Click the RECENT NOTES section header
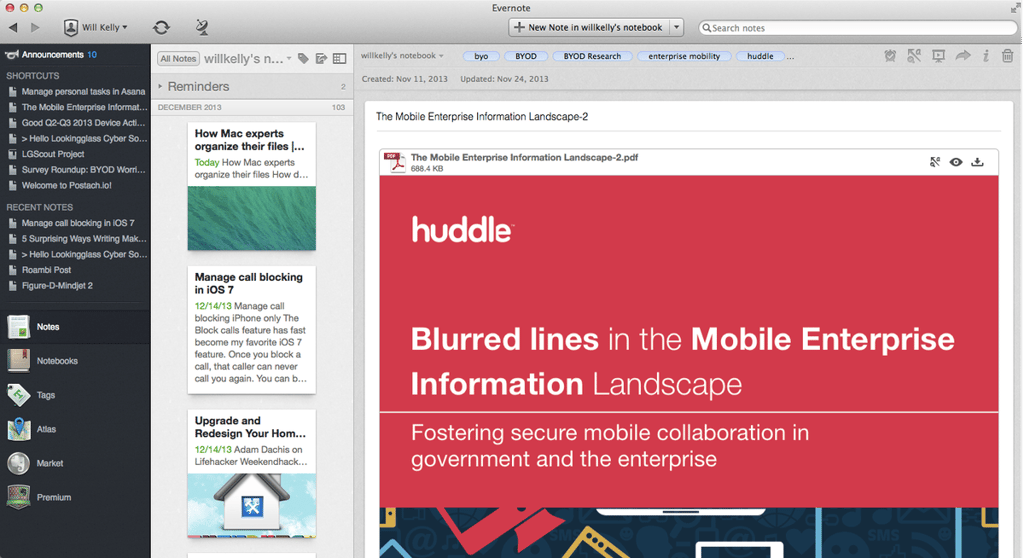The height and width of the screenshot is (558, 1024). coord(40,207)
